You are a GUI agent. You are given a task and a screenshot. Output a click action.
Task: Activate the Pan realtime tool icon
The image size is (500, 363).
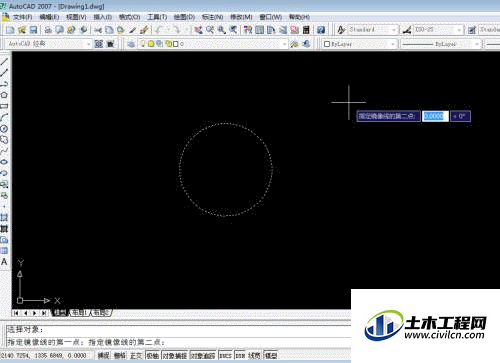(198, 30)
